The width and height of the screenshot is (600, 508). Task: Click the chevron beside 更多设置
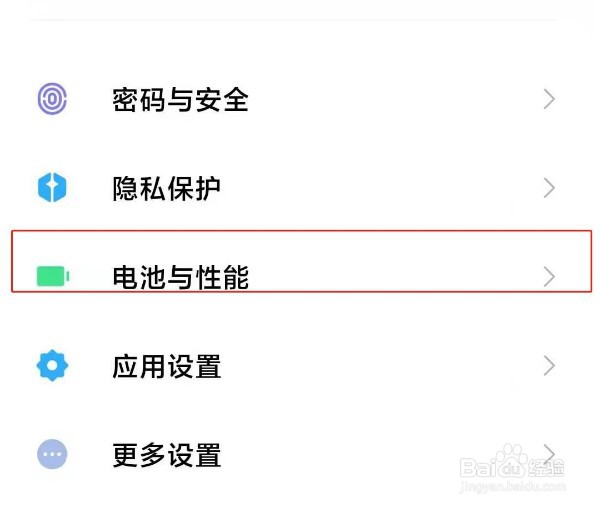(548, 451)
